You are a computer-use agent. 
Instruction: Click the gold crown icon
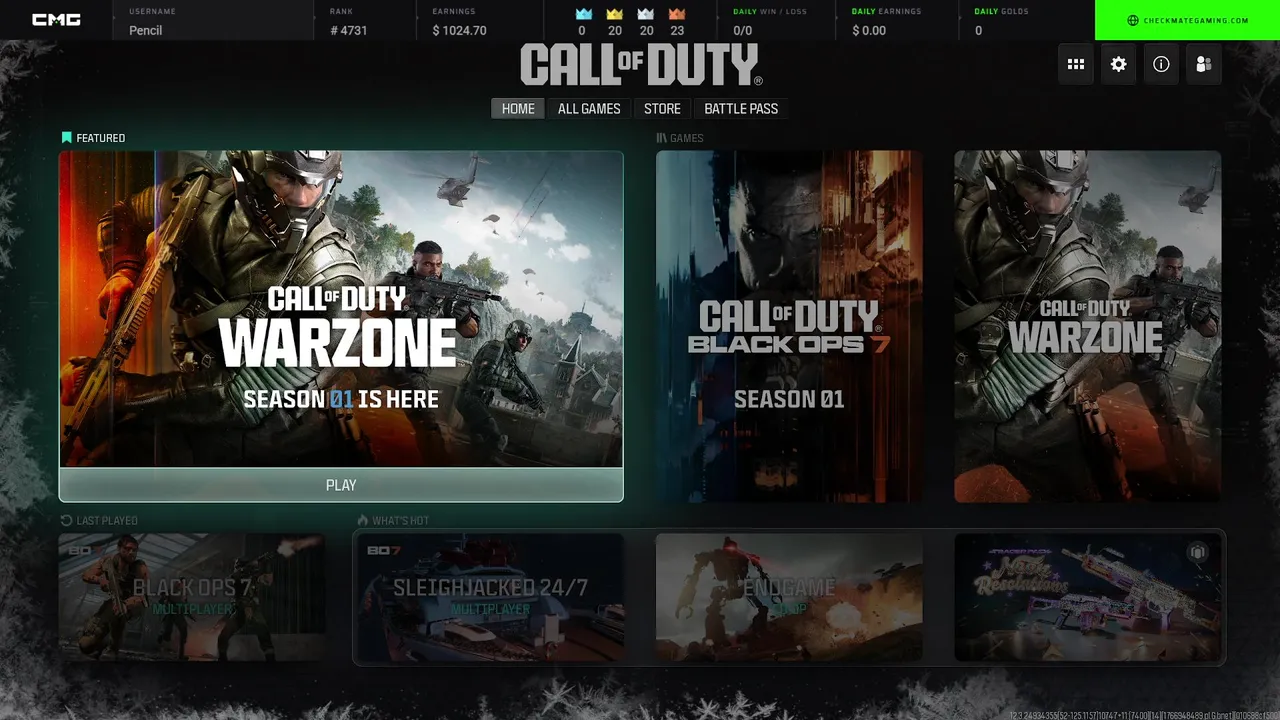[x=615, y=14]
